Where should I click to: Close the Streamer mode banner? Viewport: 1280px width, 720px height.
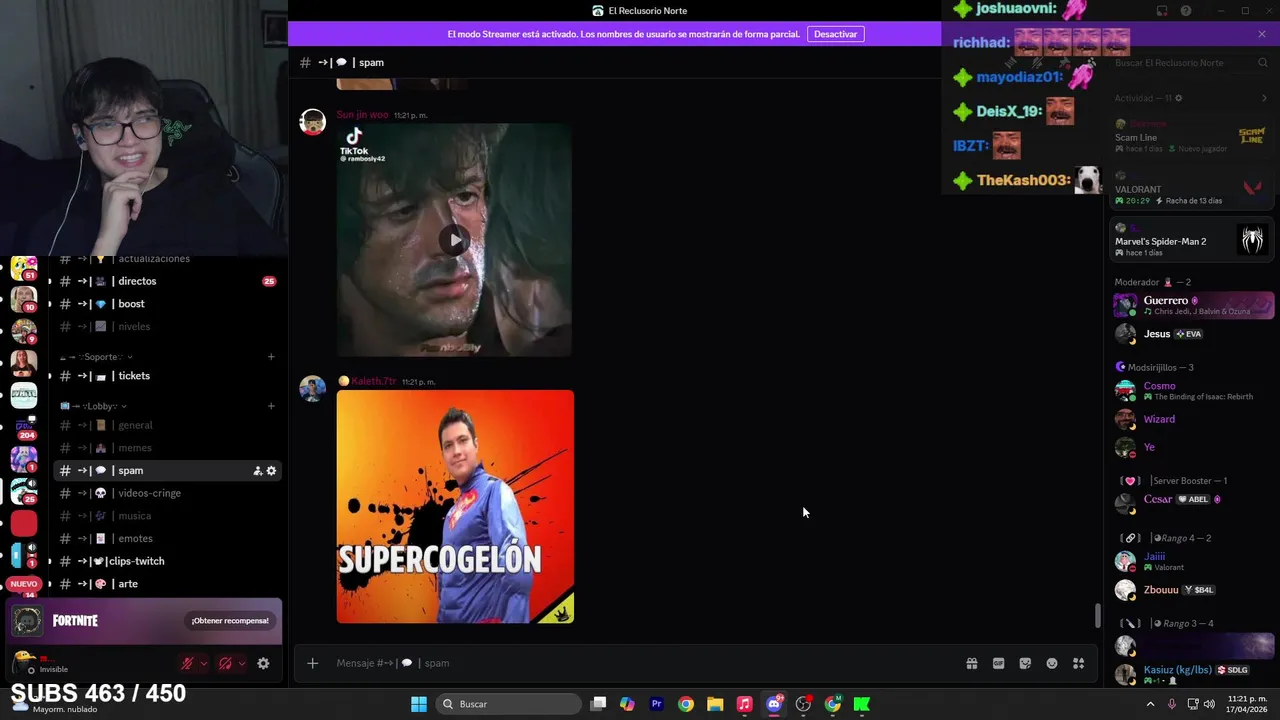[1262, 34]
